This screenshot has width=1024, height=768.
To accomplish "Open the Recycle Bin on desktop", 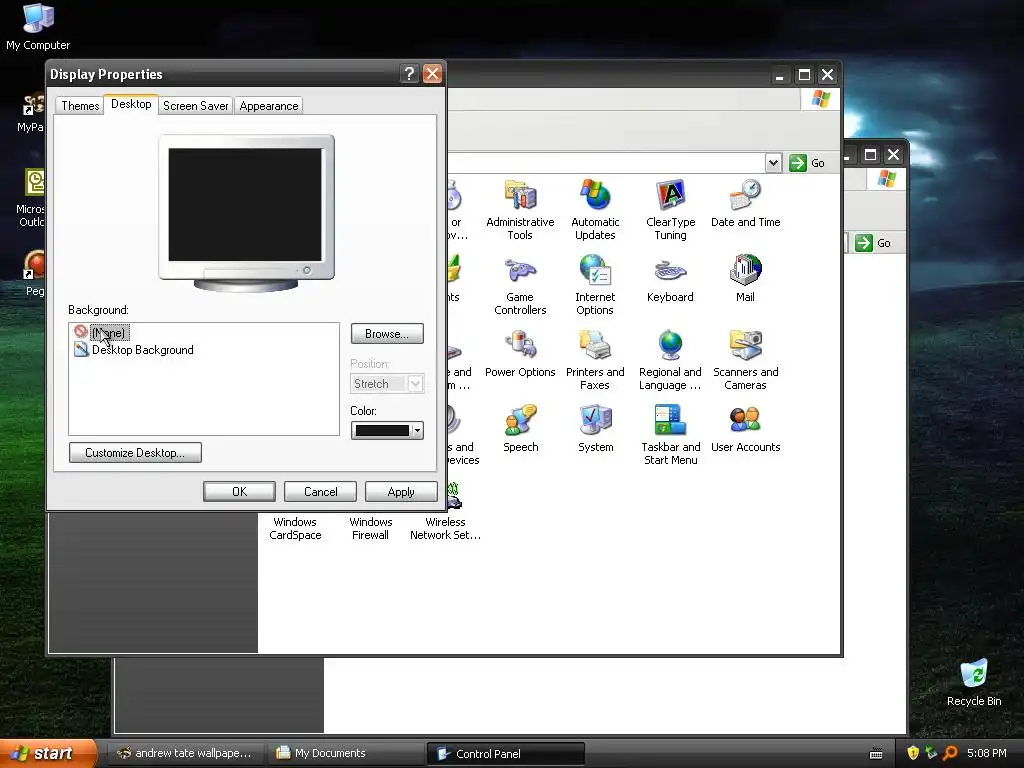I will click(x=974, y=682).
